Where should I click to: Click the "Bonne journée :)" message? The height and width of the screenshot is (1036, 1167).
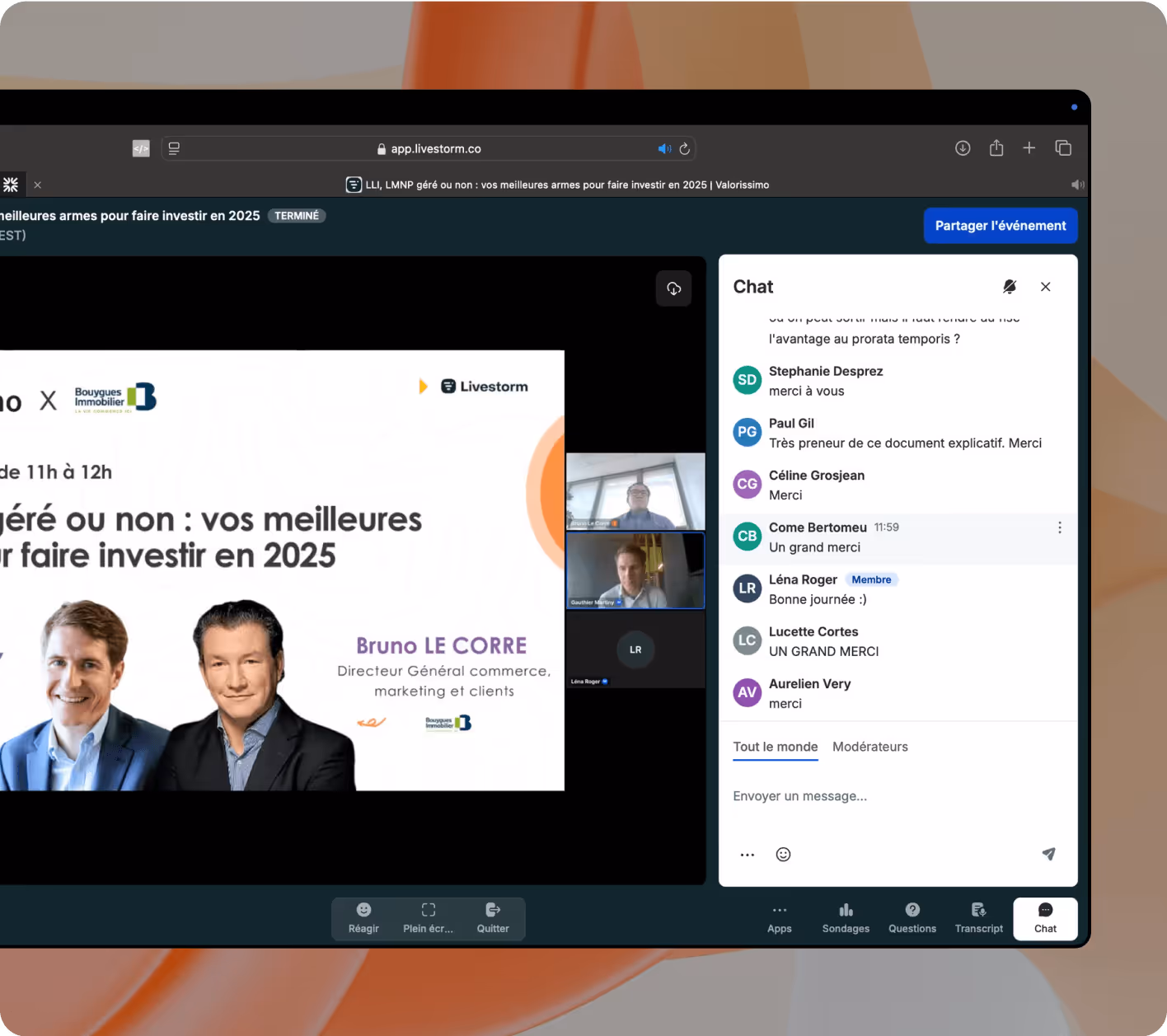[x=818, y=599]
